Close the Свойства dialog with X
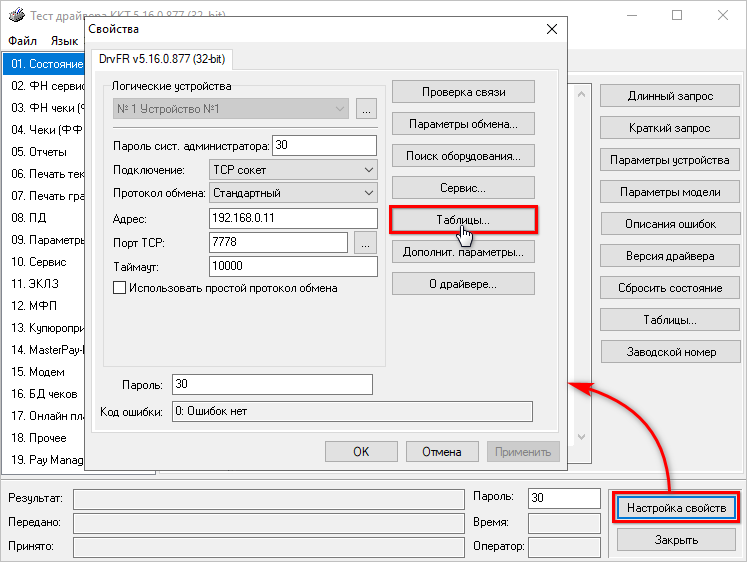Image resolution: width=747 pixels, height=562 pixels. coord(549,31)
